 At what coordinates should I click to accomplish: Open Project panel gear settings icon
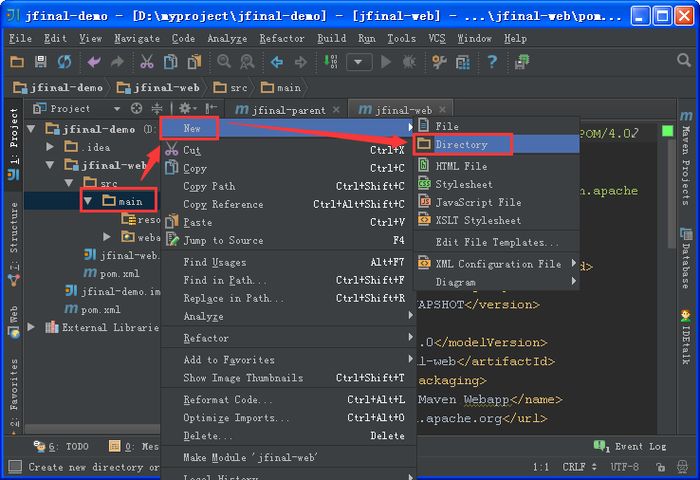tap(184, 108)
